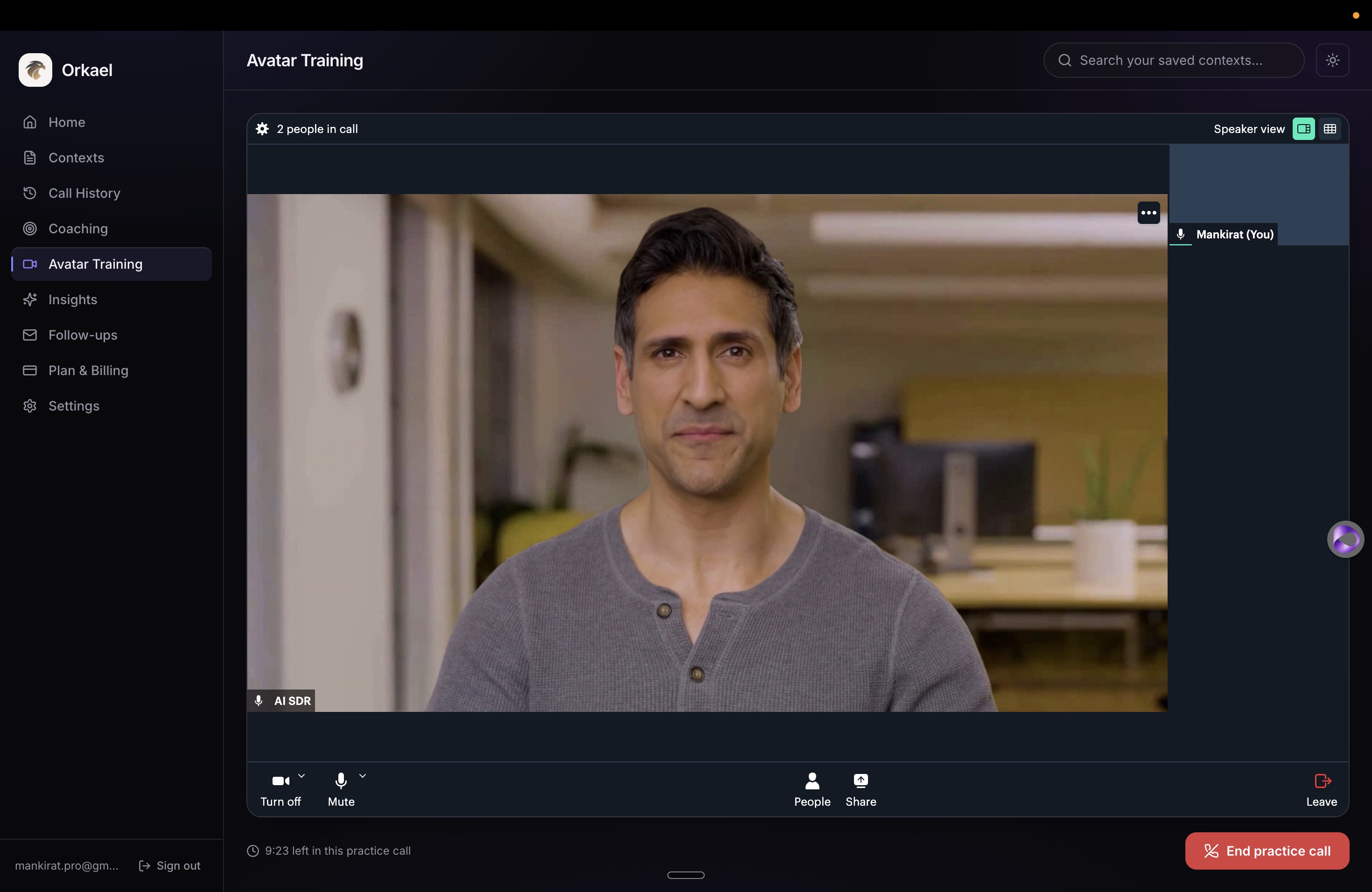Open AI SDR video three-dot menu
Viewport: 1372px width, 892px height.
1148,213
